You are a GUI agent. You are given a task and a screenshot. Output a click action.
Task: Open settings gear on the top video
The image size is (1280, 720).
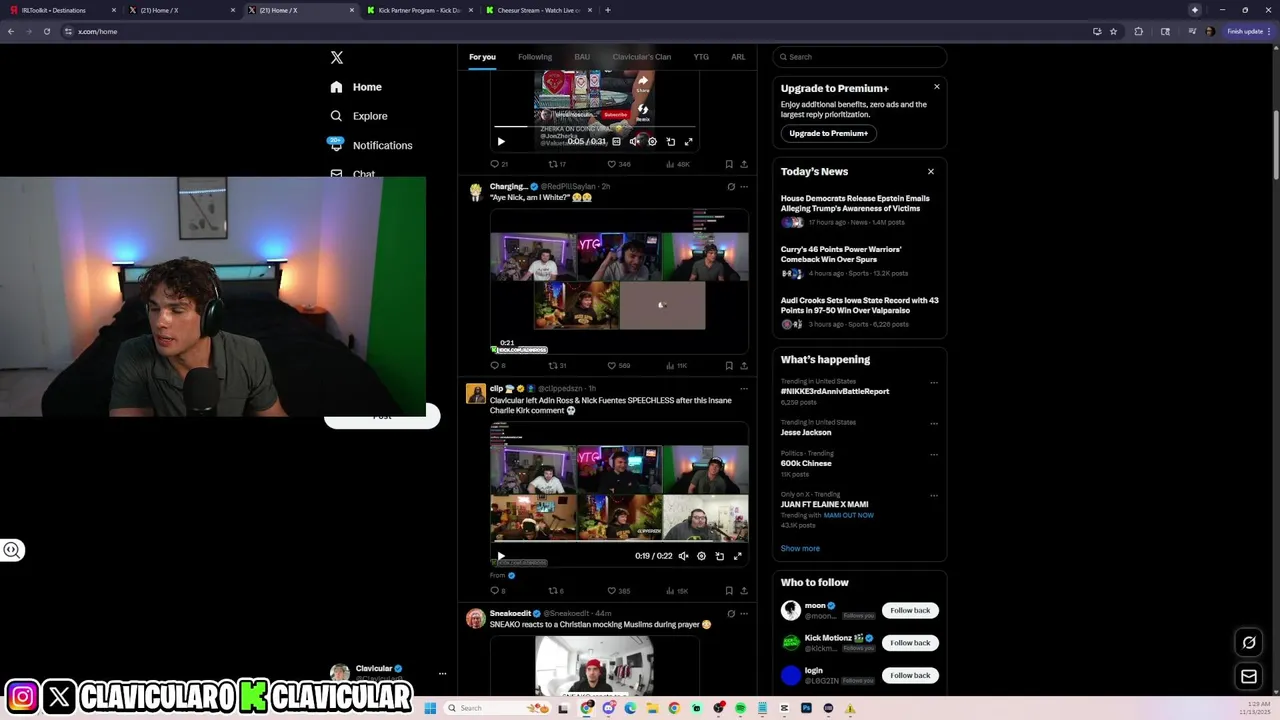click(652, 142)
